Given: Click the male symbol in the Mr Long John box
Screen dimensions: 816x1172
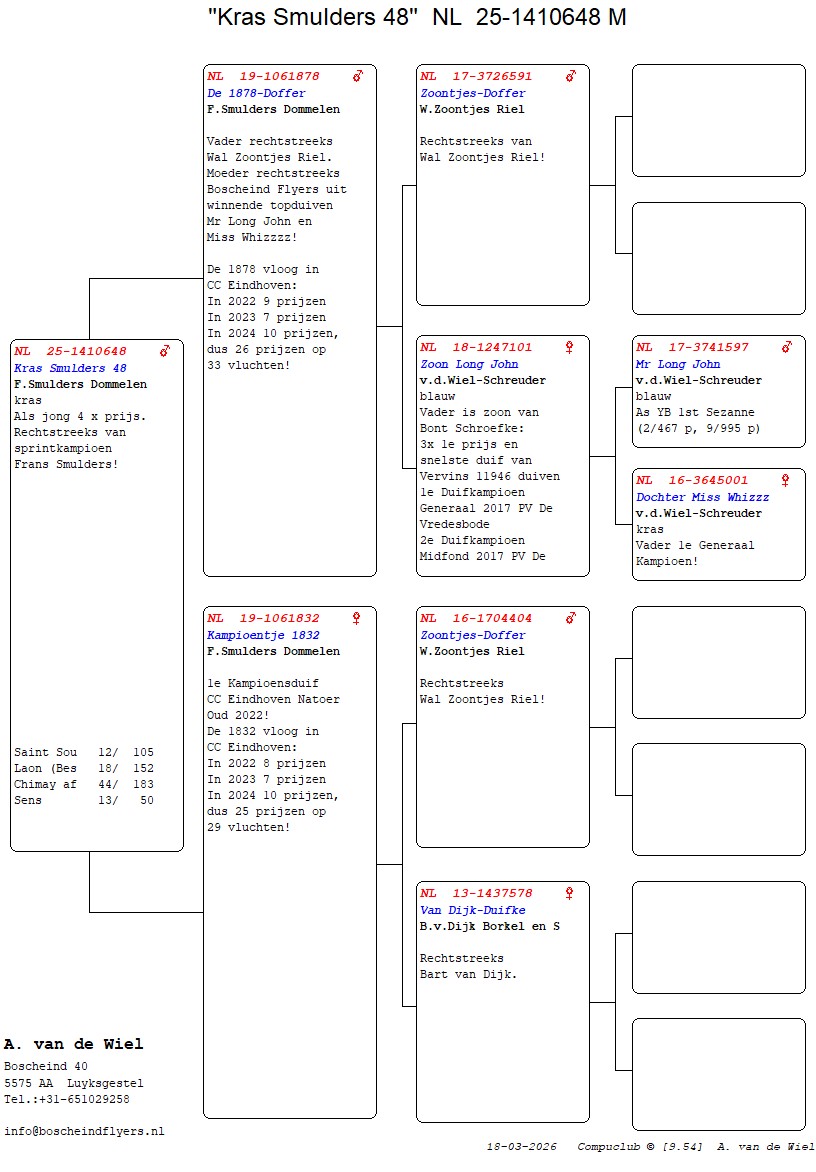Looking at the screenshot, I should pyautogui.click(x=786, y=347).
